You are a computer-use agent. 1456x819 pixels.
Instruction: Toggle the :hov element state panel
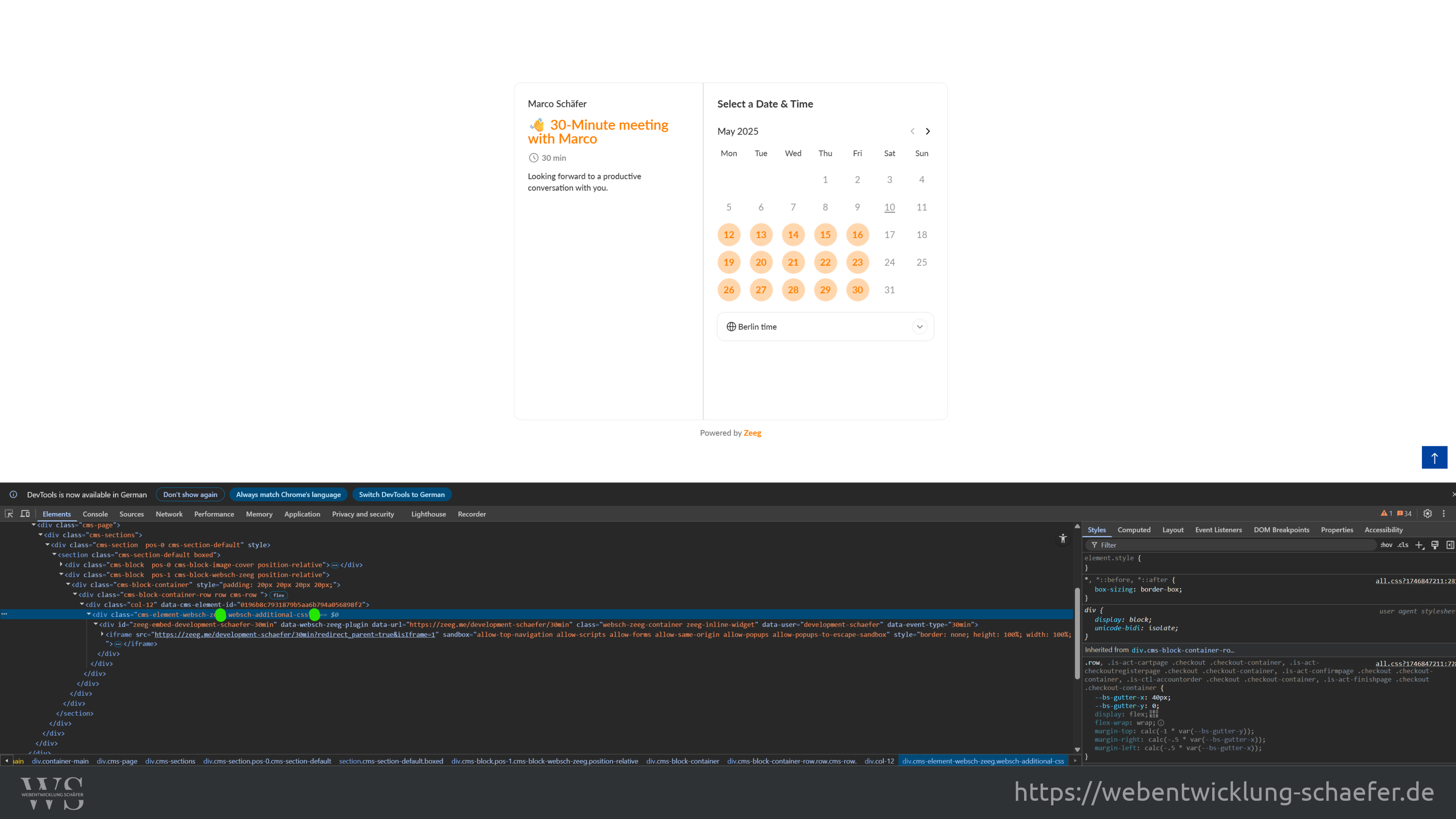(1386, 545)
